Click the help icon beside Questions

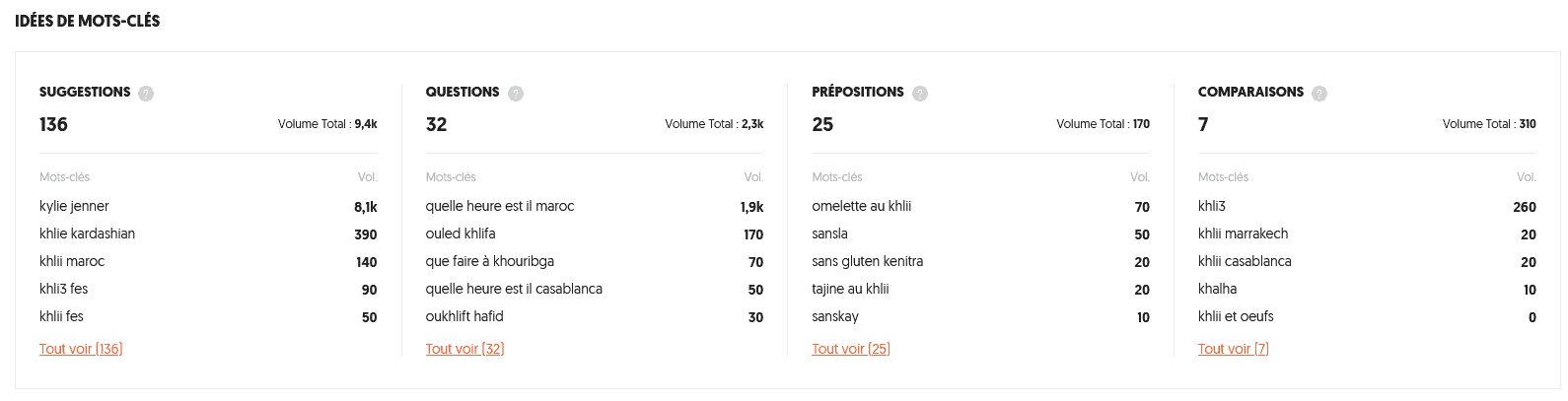pyautogui.click(x=516, y=94)
